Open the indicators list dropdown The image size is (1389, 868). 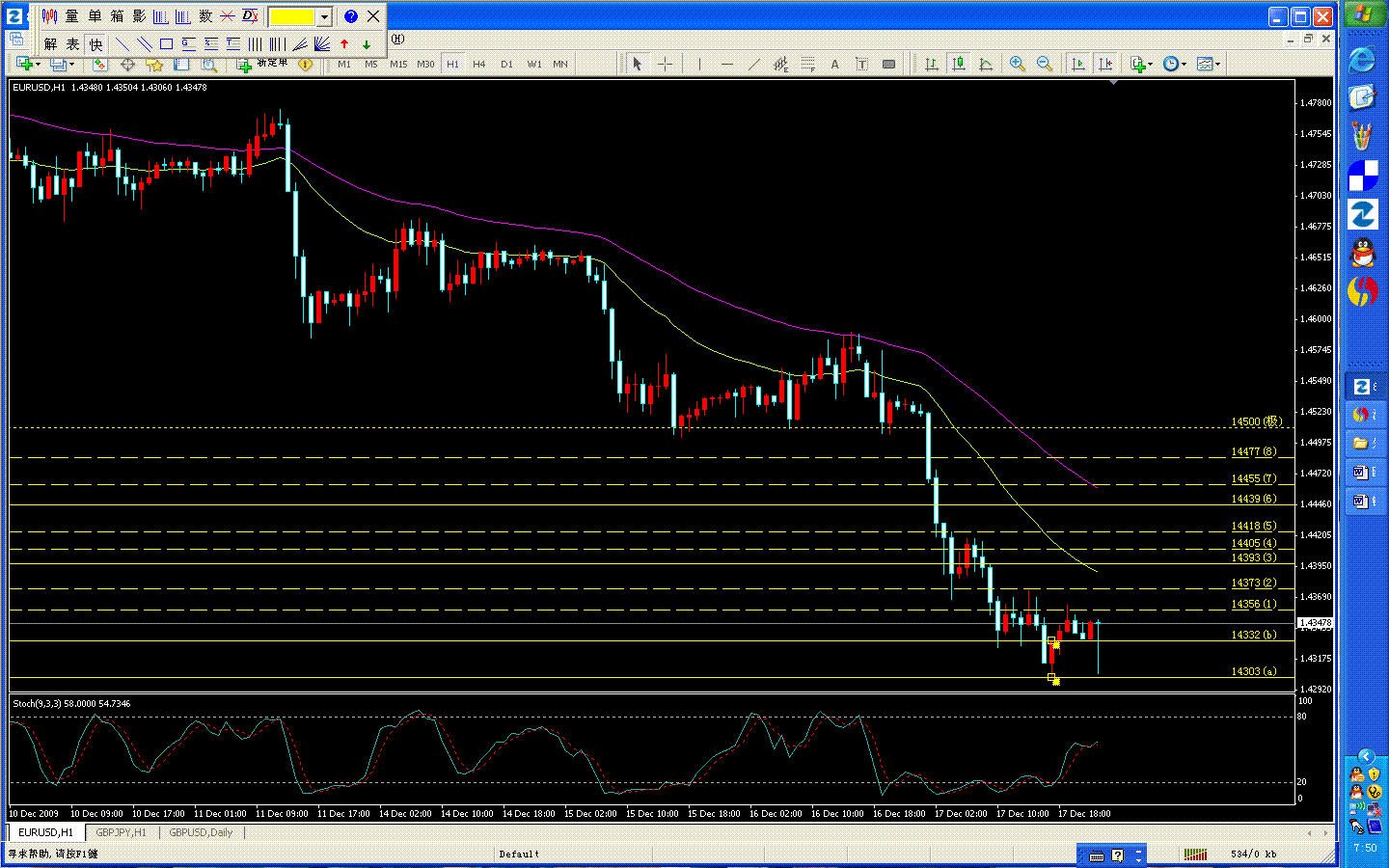click(1141, 65)
